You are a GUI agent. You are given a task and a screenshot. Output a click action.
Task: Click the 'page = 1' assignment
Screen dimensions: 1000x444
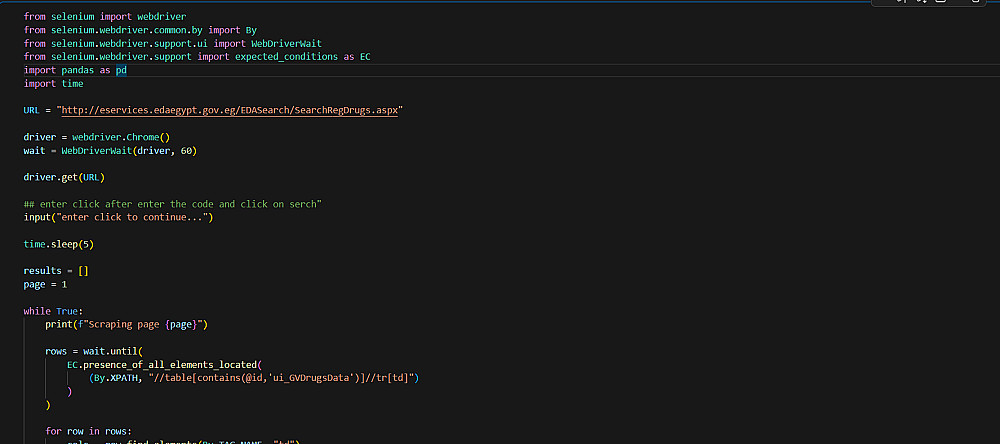tap(46, 284)
